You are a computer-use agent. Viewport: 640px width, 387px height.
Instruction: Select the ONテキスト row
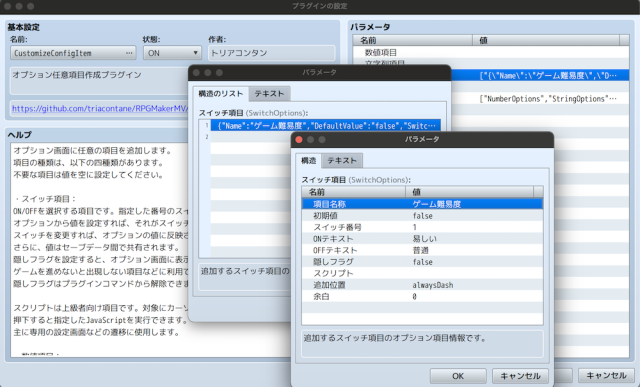[422, 238]
